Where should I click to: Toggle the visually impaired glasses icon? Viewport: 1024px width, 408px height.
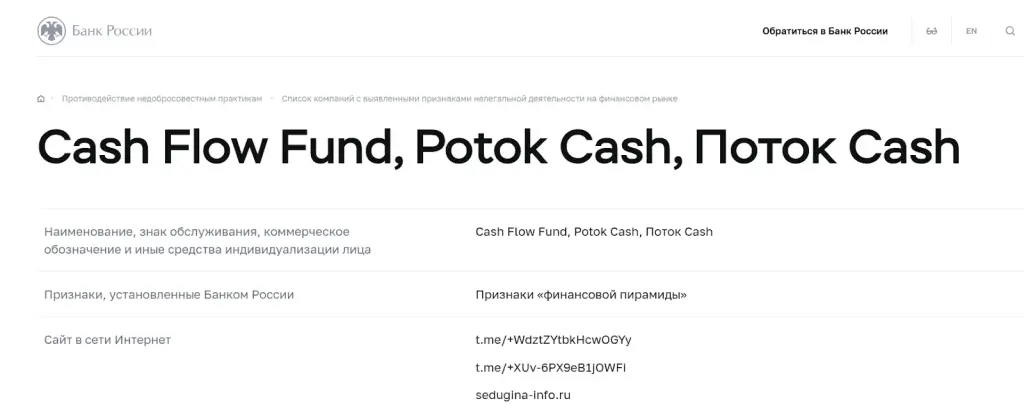(931, 31)
